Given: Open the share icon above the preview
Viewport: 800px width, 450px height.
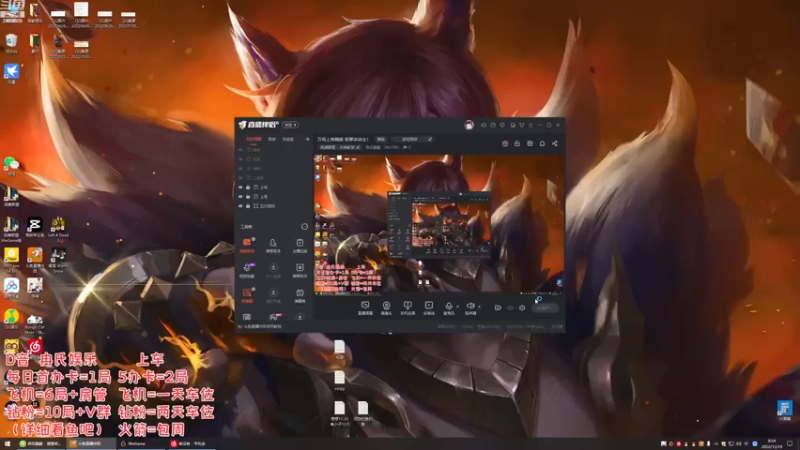Looking at the screenshot, I should [x=555, y=143].
